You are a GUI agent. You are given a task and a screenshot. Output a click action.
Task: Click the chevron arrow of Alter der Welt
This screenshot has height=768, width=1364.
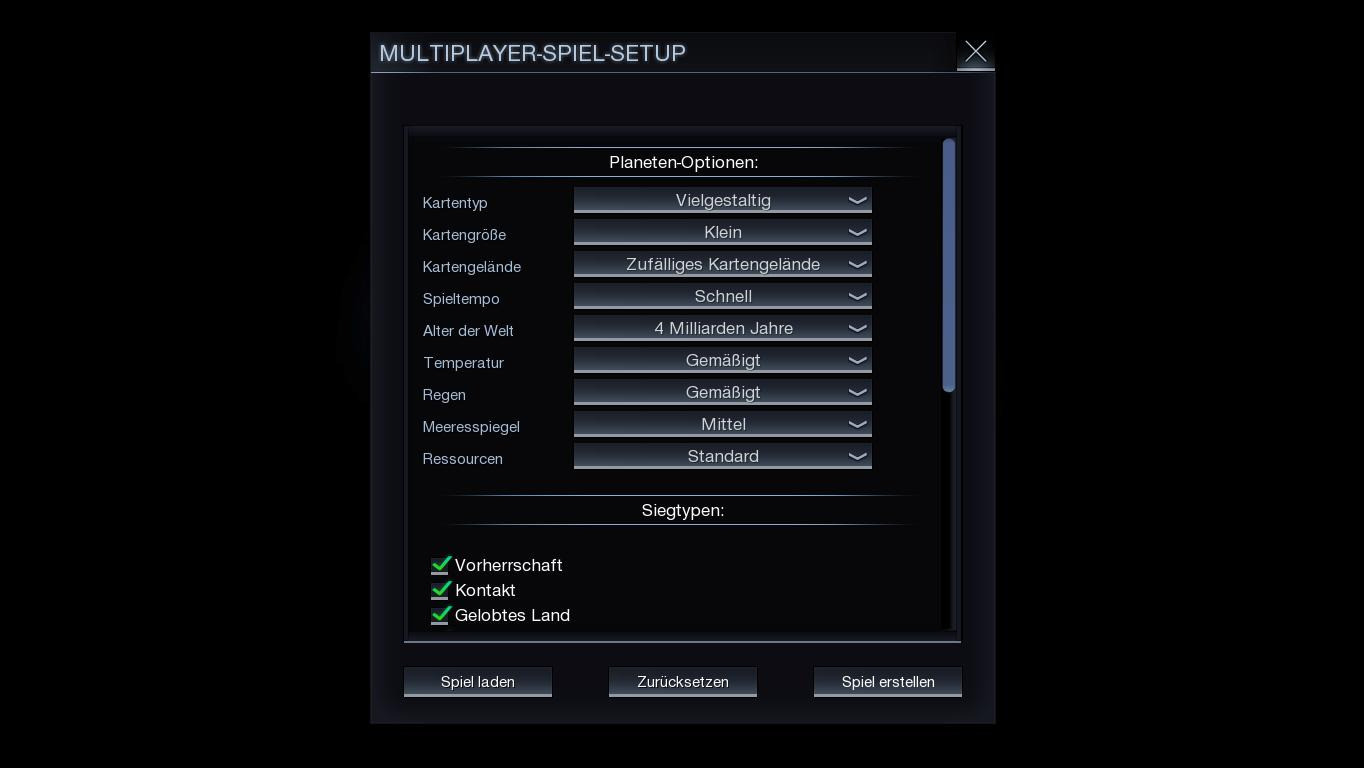(857, 328)
